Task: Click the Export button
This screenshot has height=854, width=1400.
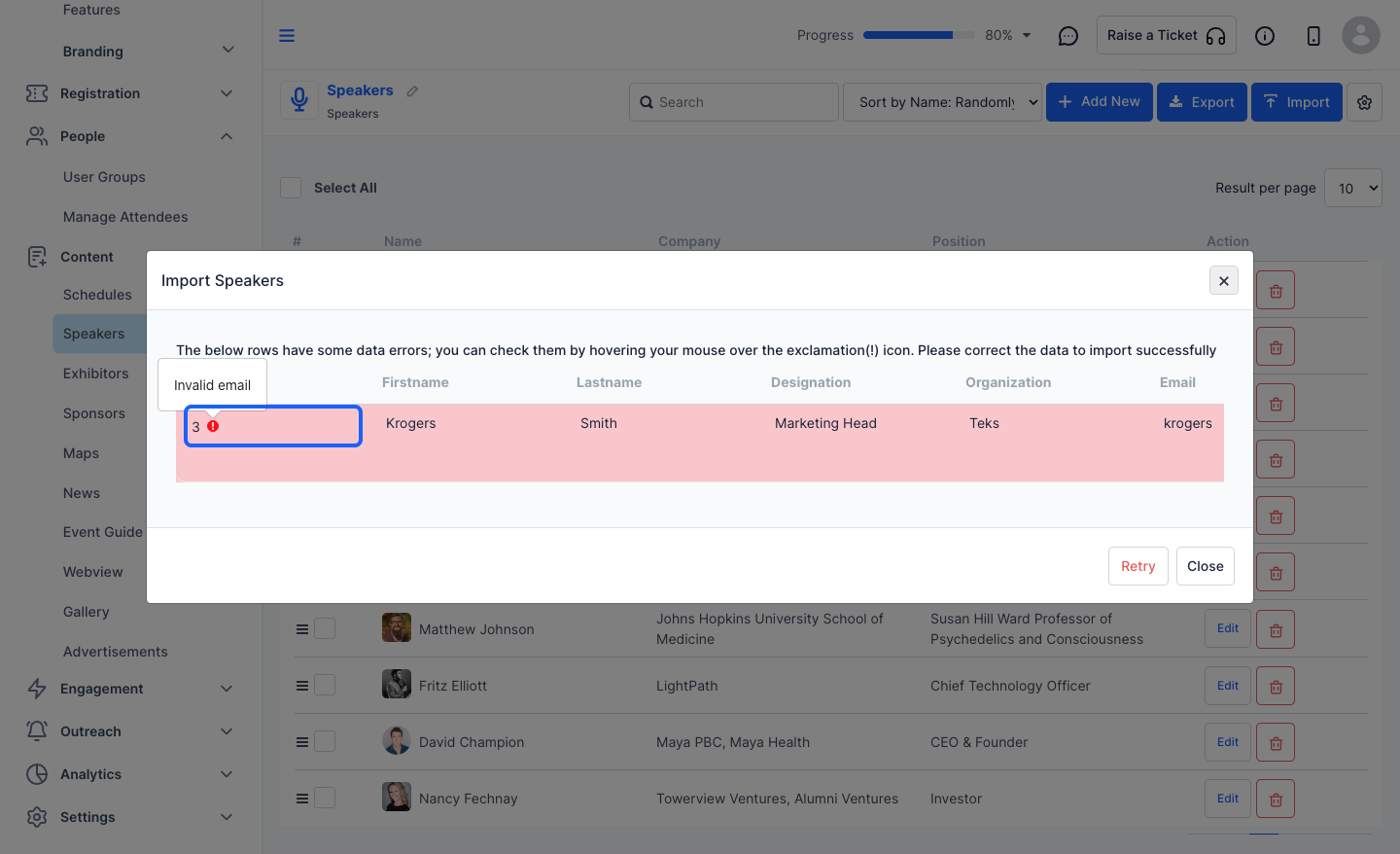Action: (x=1202, y=102)
